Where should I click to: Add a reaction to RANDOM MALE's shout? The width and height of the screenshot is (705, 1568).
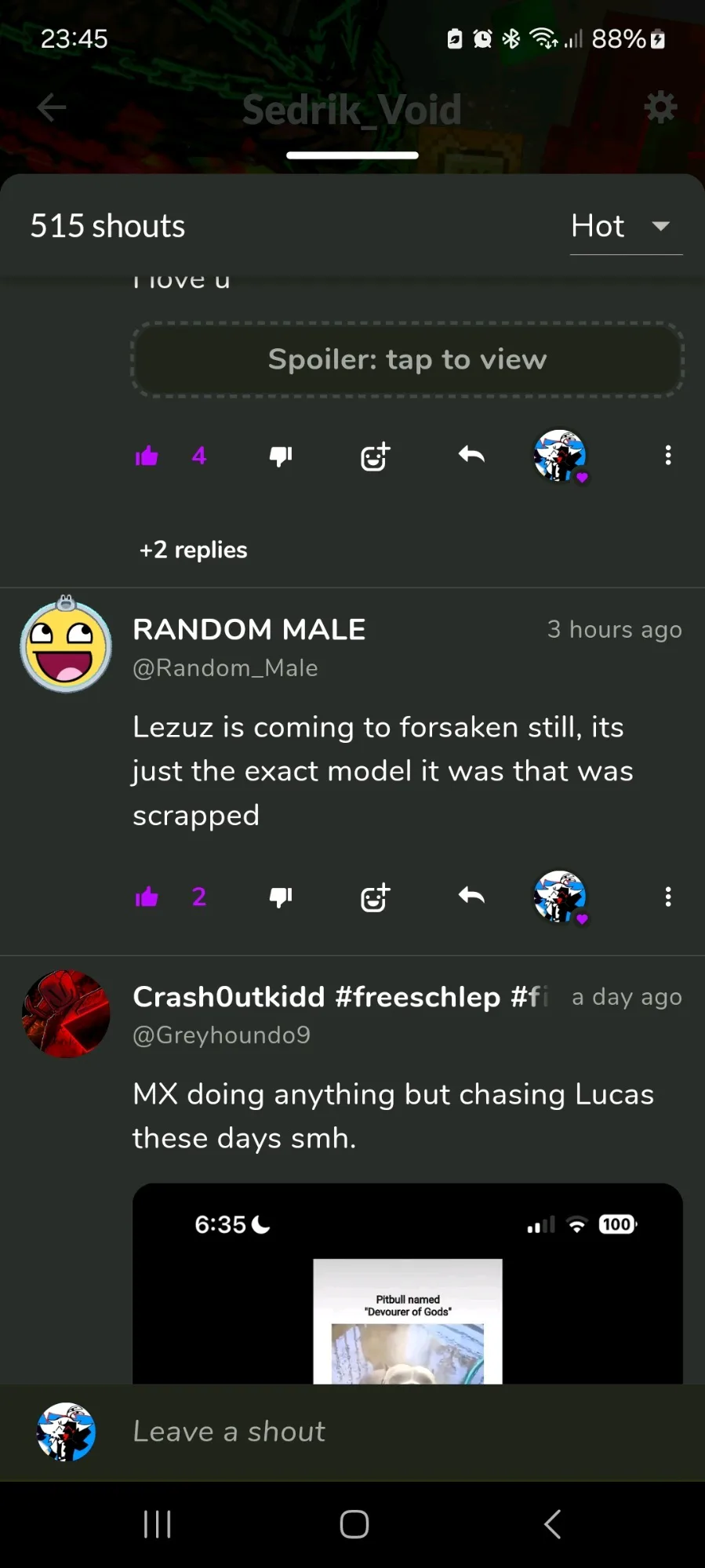point(375,897)
